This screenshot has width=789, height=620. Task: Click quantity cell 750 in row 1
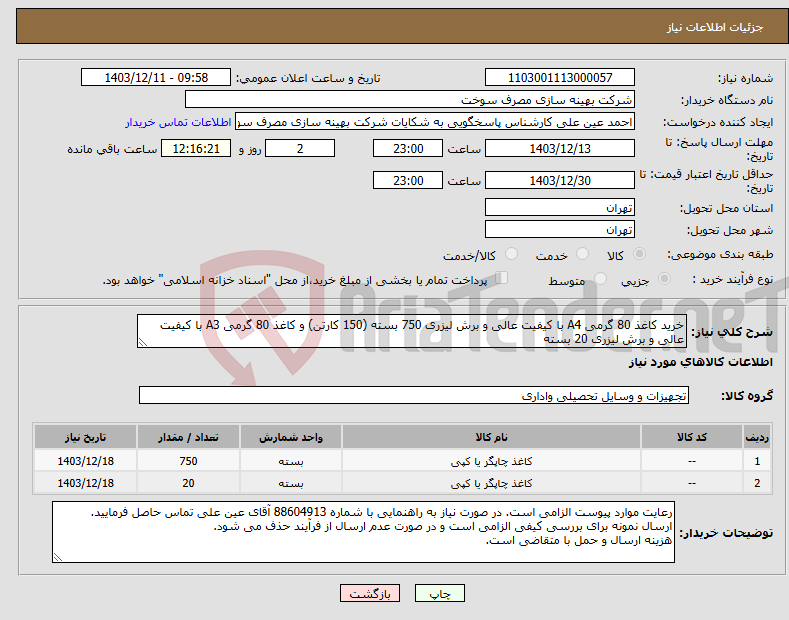tap(188, 461)
